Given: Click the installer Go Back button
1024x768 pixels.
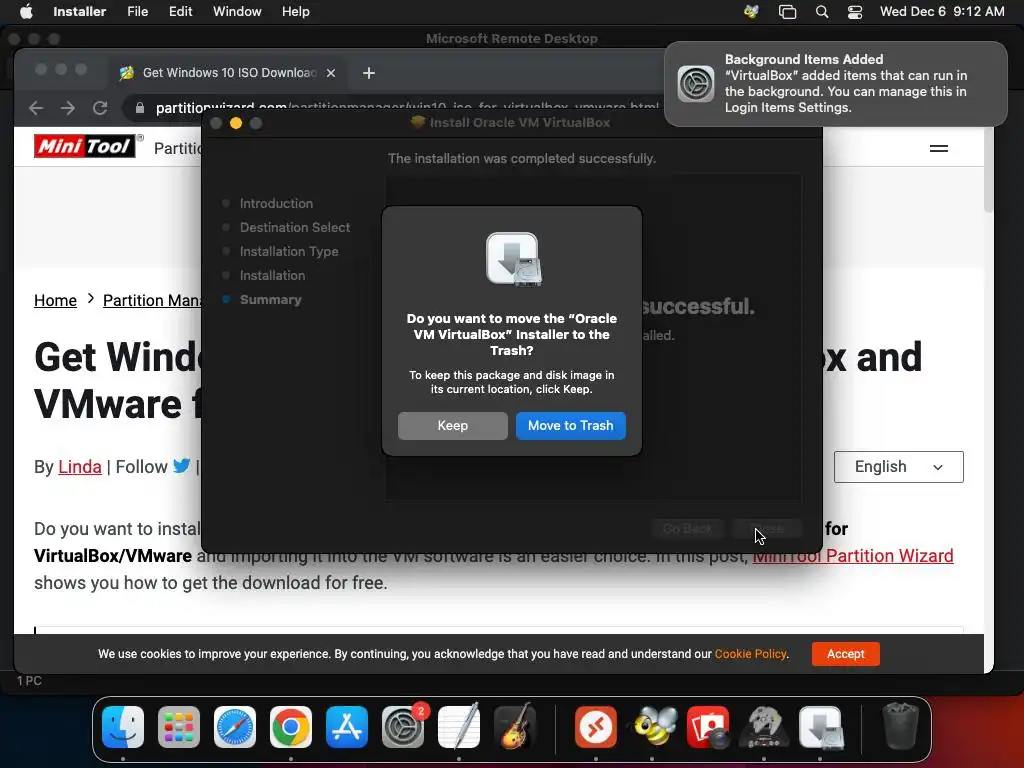Looking at the screenshot, I should coord(688,529).
